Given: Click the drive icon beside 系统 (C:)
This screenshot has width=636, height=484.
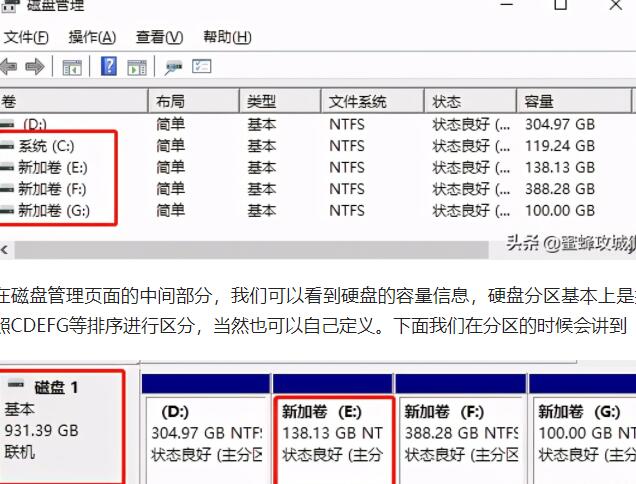Looking at the screenshot, I should [7, 146].
